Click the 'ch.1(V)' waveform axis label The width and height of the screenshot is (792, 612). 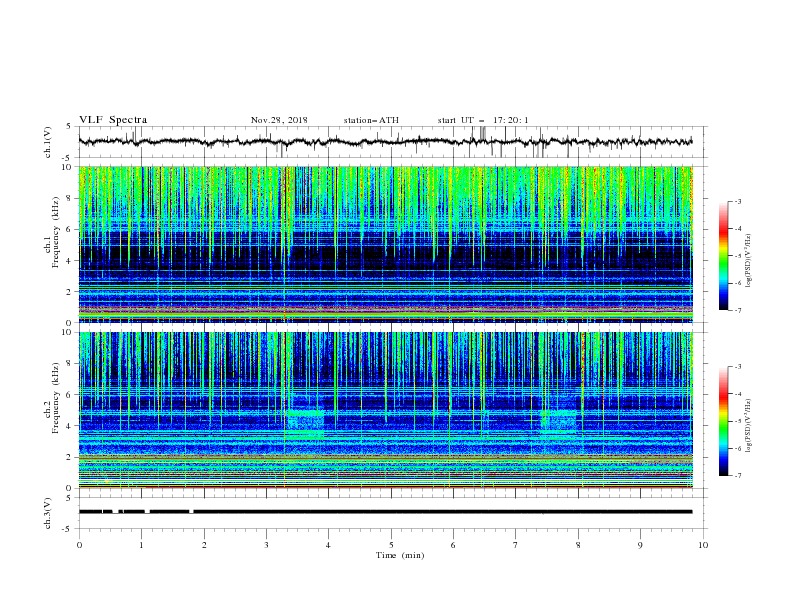tap(48, 142)
